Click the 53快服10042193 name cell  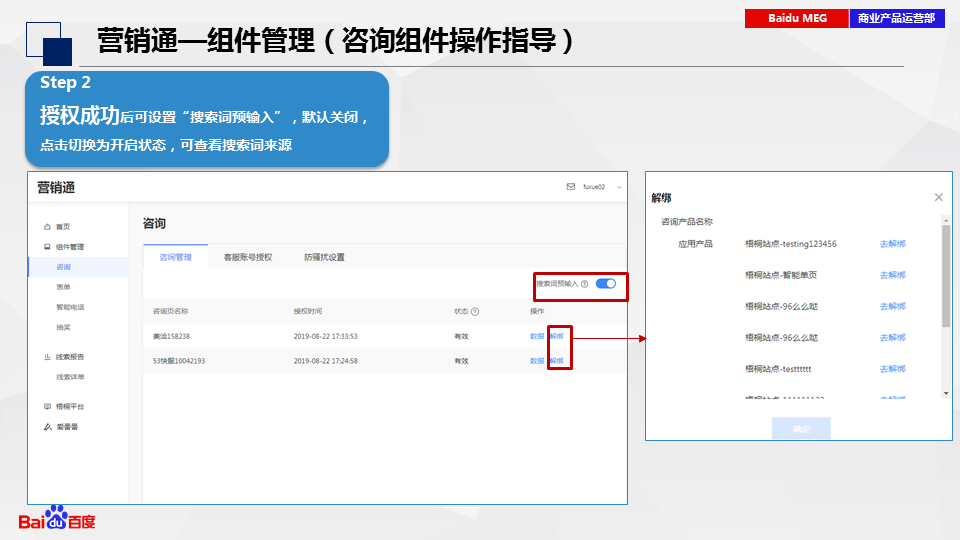179,361
